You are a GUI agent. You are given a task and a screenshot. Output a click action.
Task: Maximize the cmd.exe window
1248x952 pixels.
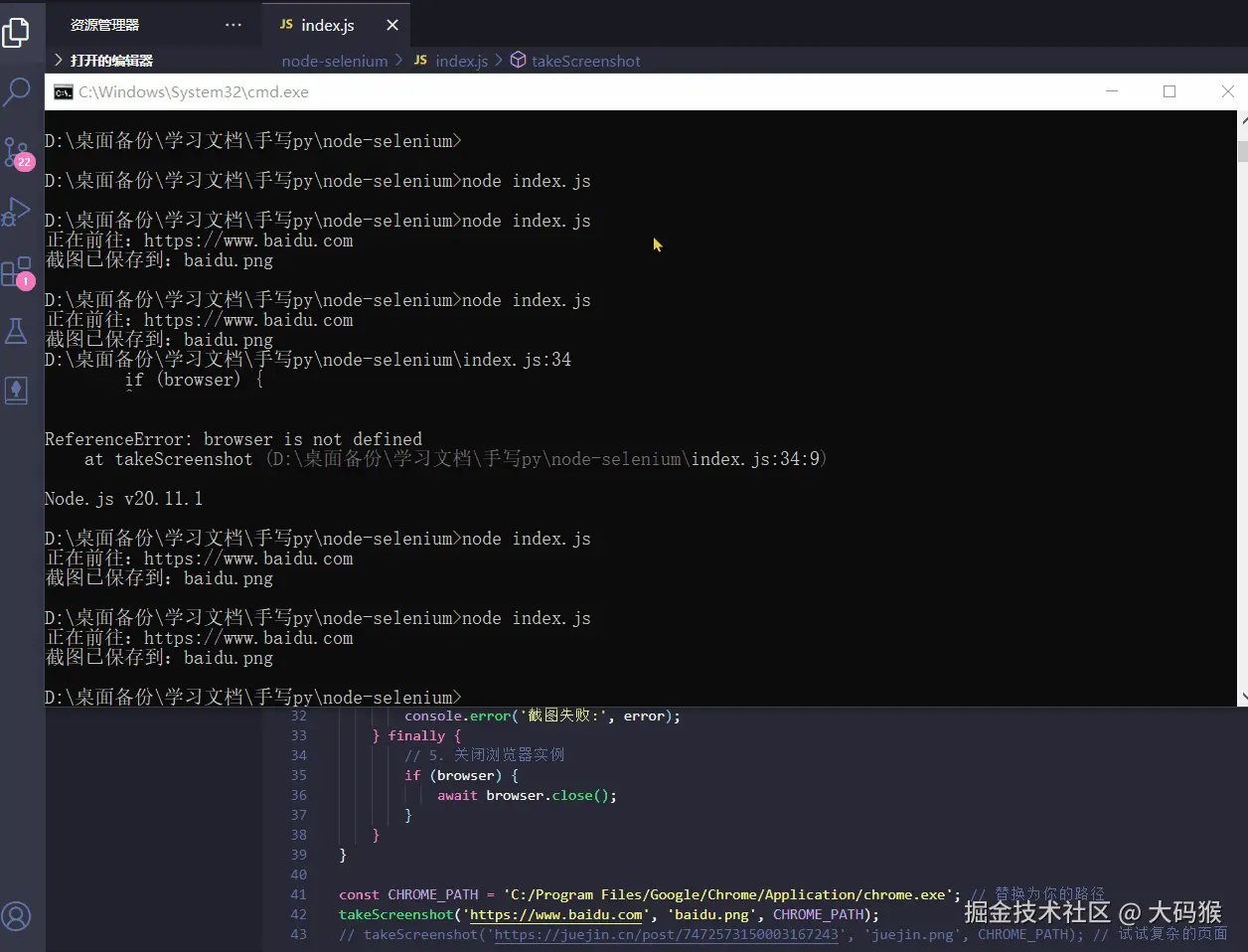click(1170, 91)
